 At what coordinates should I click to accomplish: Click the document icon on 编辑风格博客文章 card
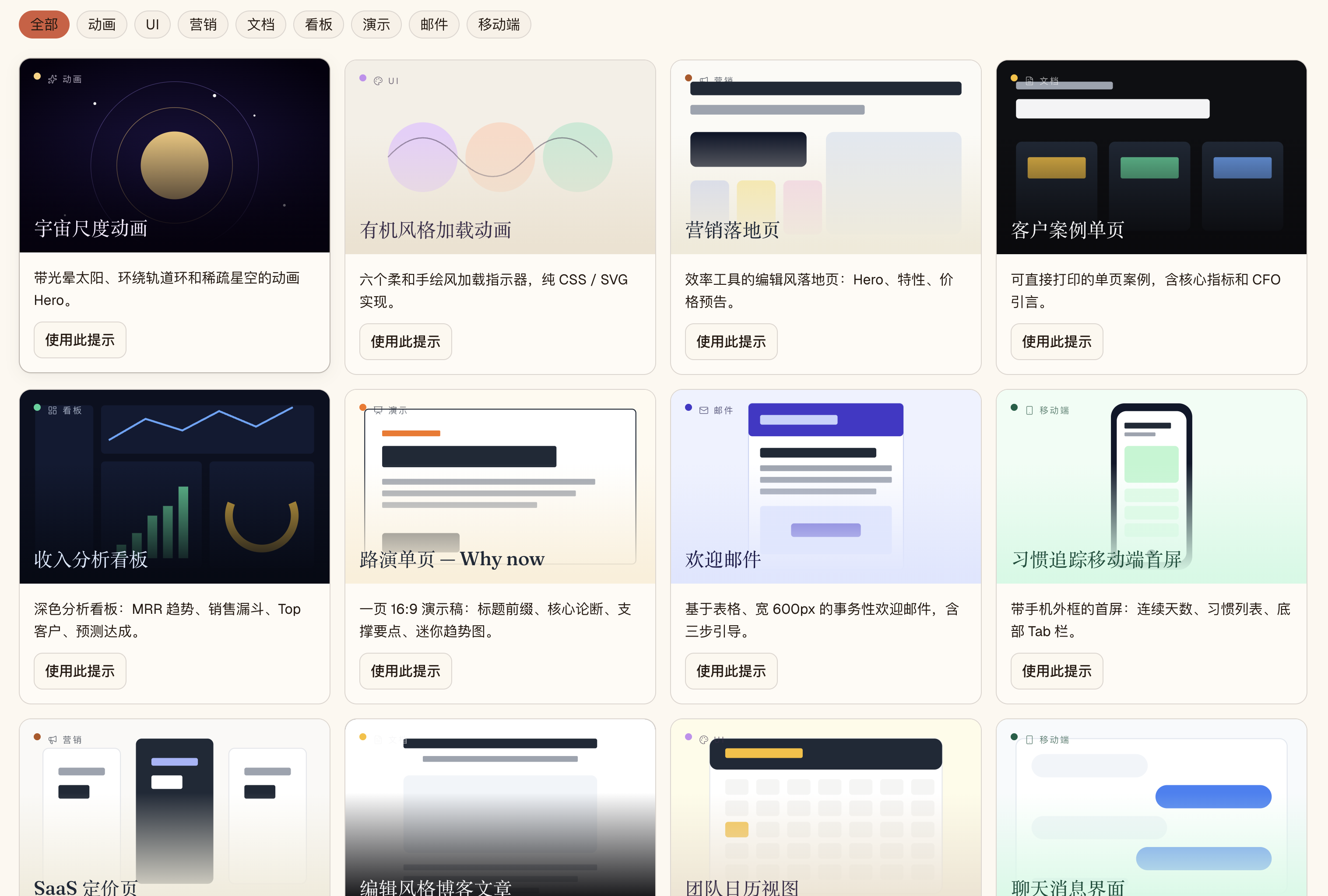pyautogui.click(x=378, y=739)
